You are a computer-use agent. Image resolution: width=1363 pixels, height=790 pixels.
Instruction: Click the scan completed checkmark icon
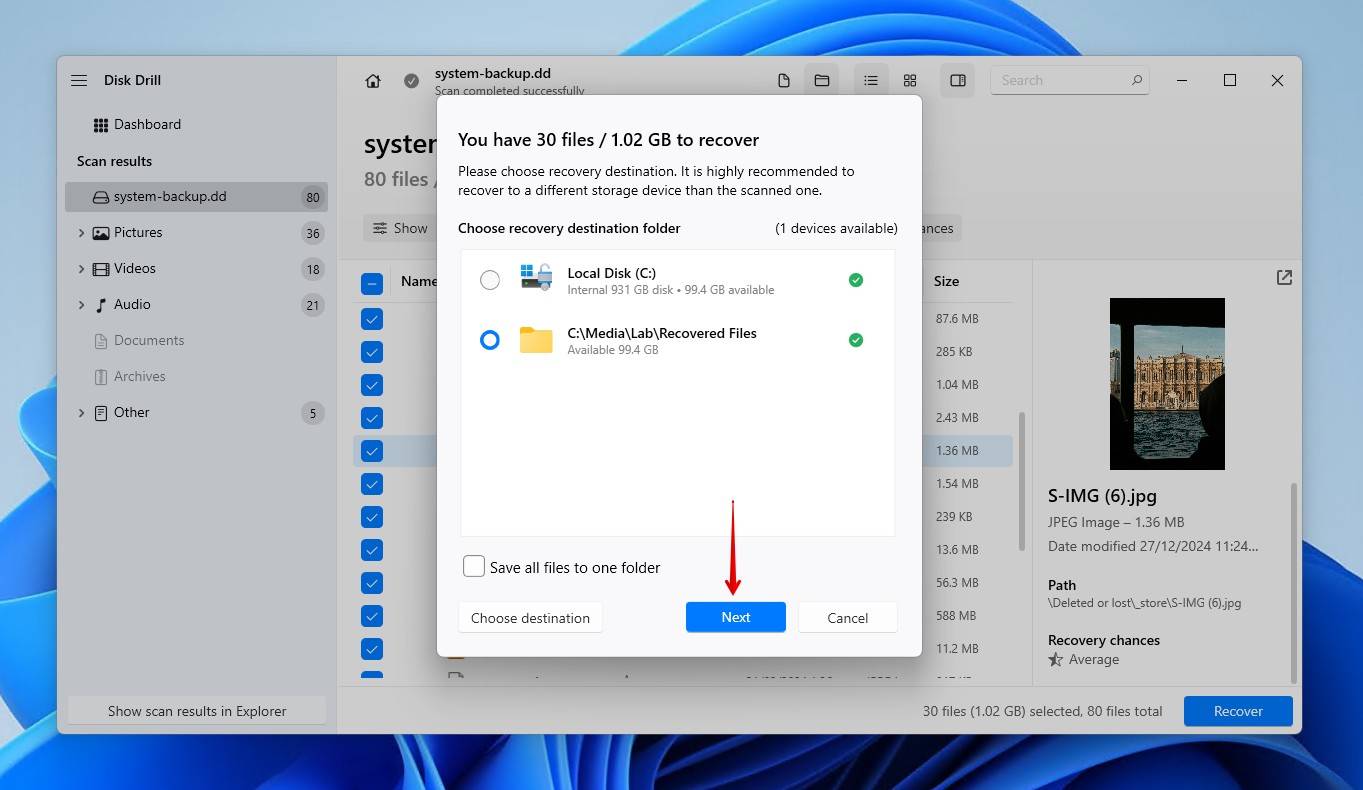coord(411,80)
